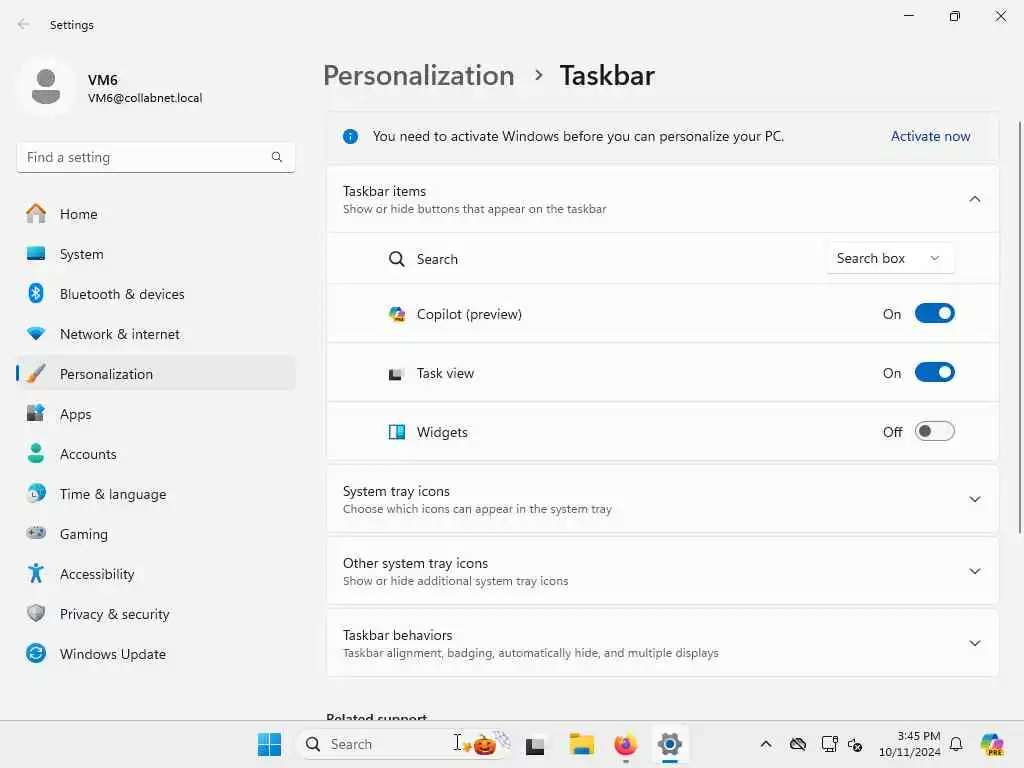Open Copilot from the taskbar corner
This screenshot has width=1024, height=768.
992,744
